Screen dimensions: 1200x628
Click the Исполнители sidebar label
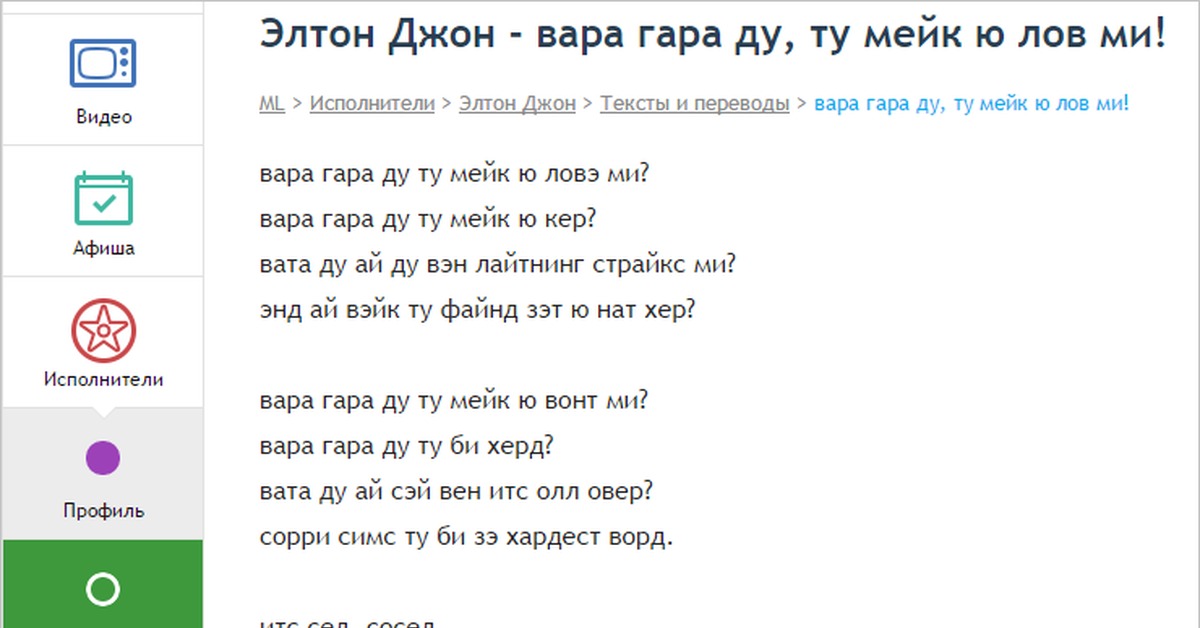pyautogui.click(x=103, y=380)
